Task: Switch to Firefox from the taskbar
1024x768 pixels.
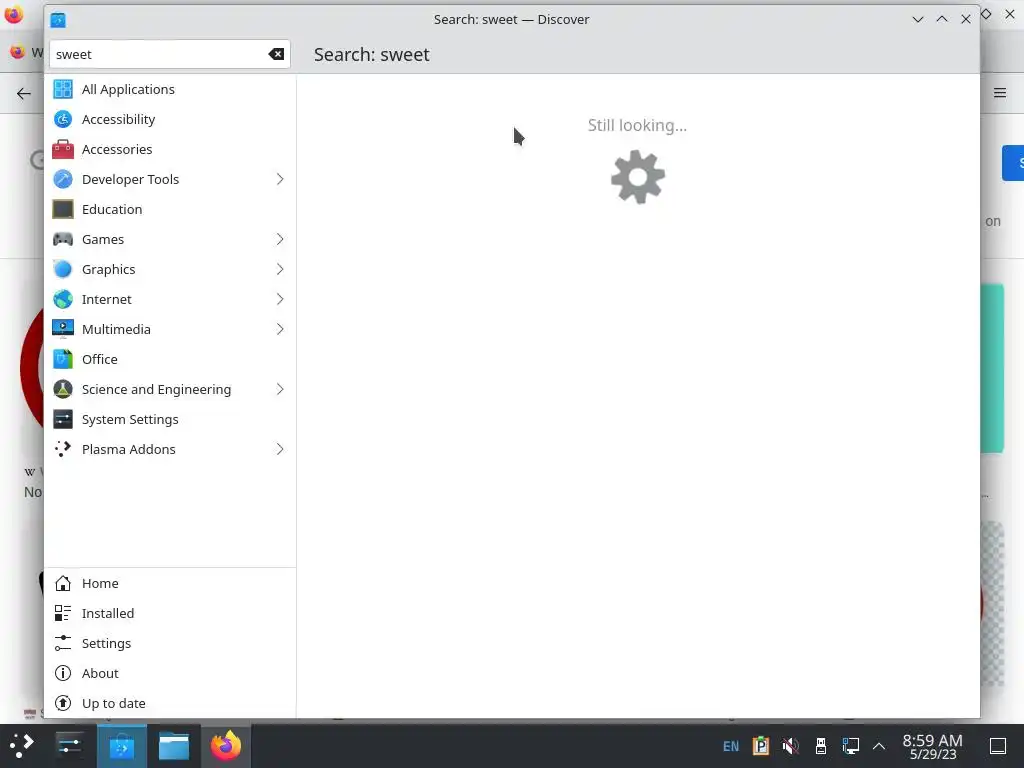Action: (x=226, y=746)
